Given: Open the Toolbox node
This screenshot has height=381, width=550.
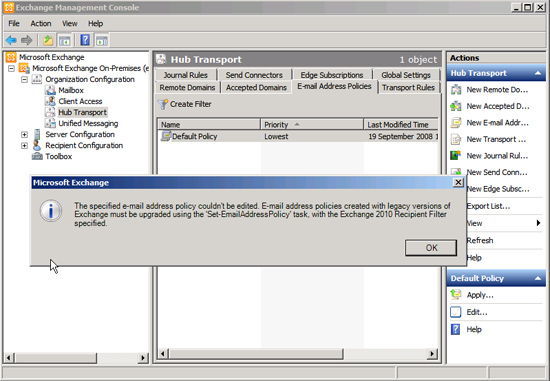Looking at the screenshot, I should click(59, 156).
